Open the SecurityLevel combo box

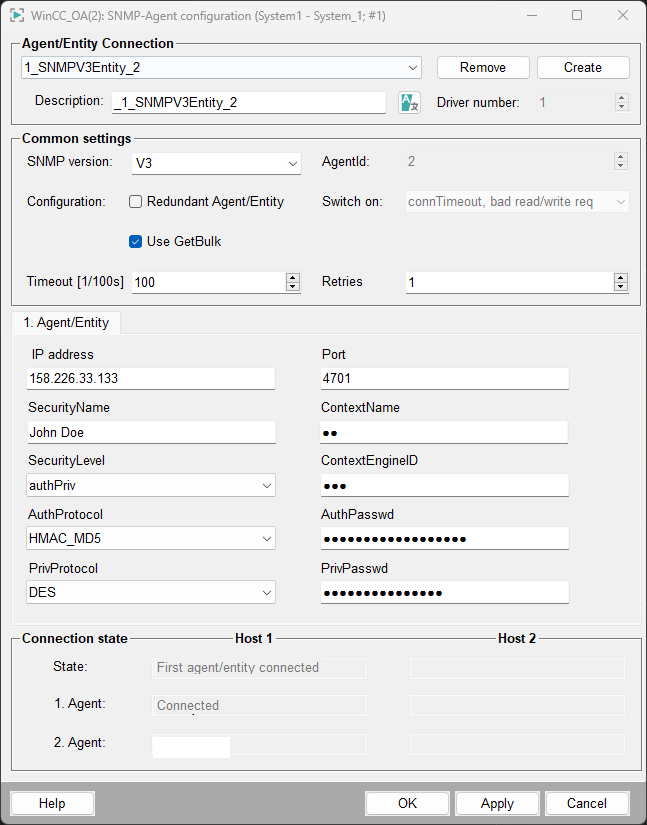[x=267, y=486]
